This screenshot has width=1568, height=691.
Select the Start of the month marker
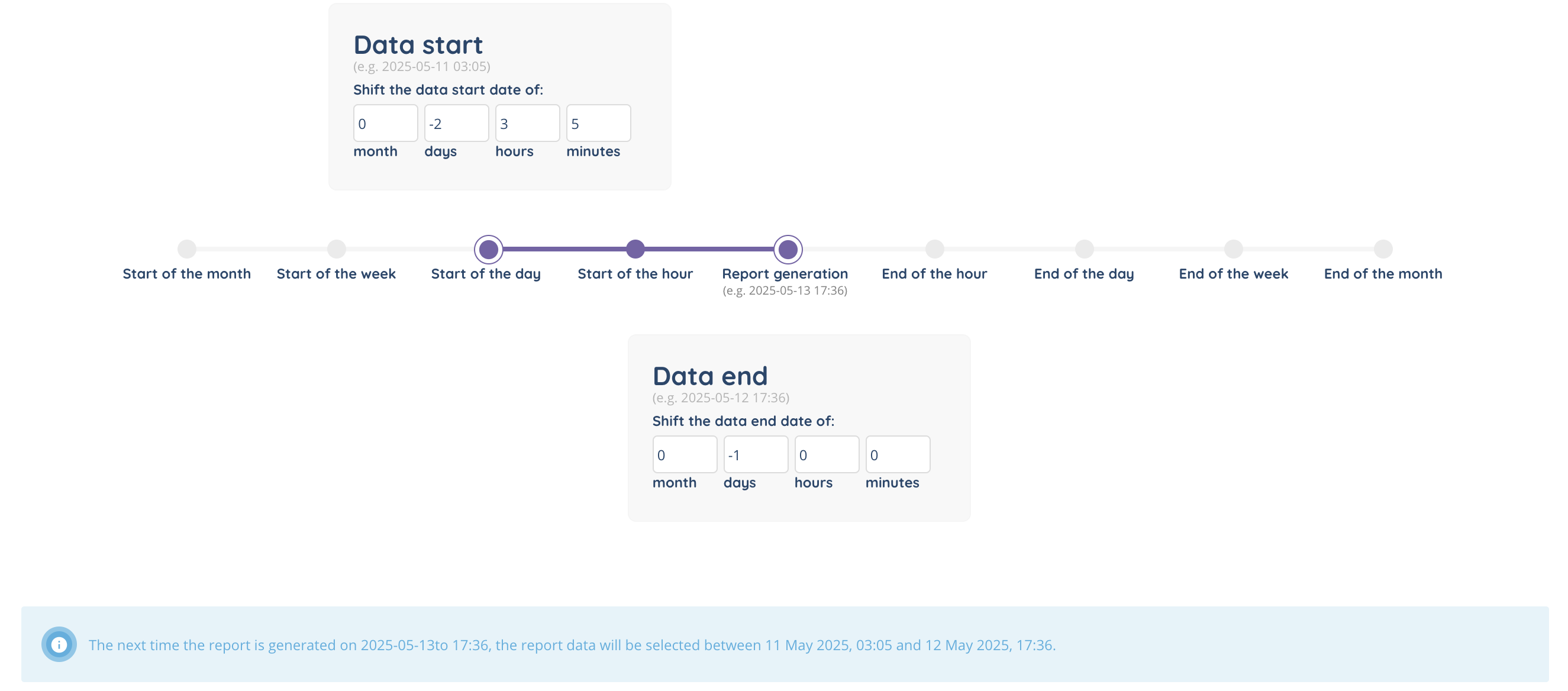tap(187, 249)
